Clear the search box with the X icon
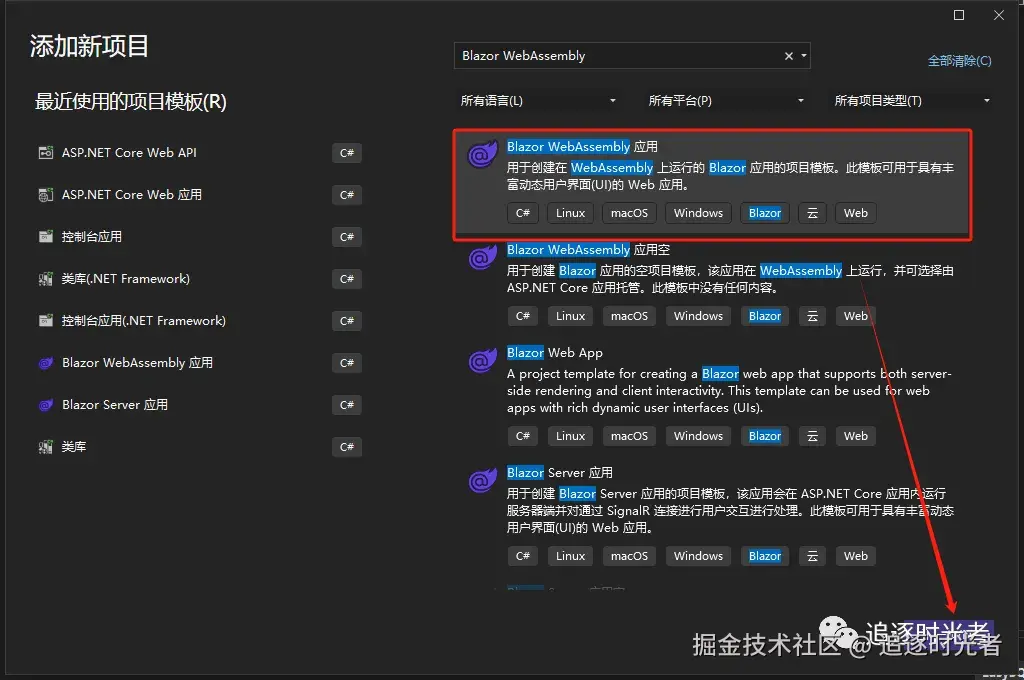The width and height of the screenshot is (1024, 680). [x=788, y=56]
